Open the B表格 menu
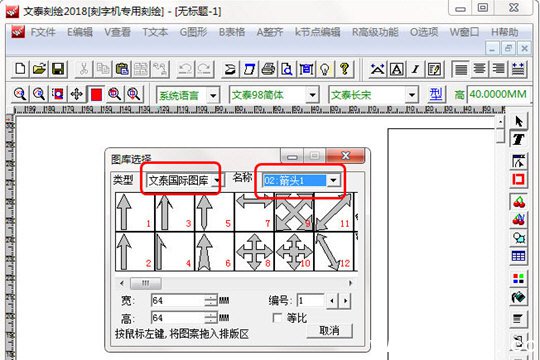The height and width of the screenshot is (360, 540). tap(232, 32)
